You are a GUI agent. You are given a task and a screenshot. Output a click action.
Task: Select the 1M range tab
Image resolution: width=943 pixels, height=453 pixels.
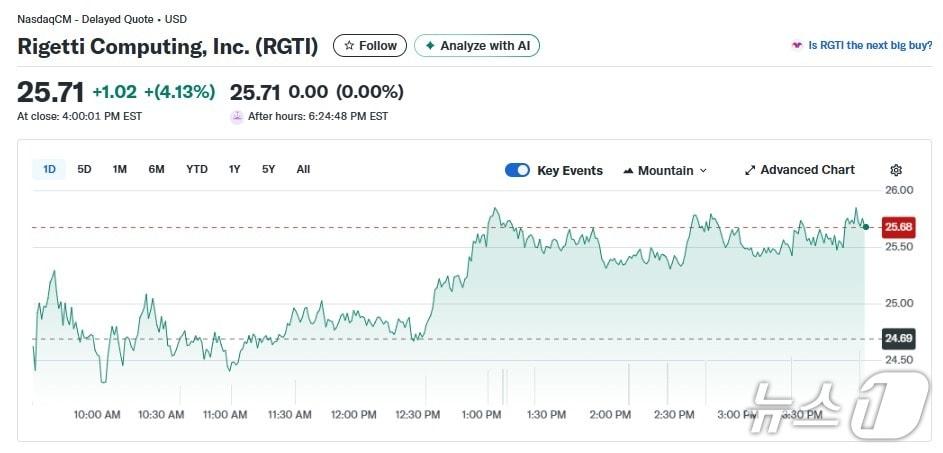click(120, 169)
